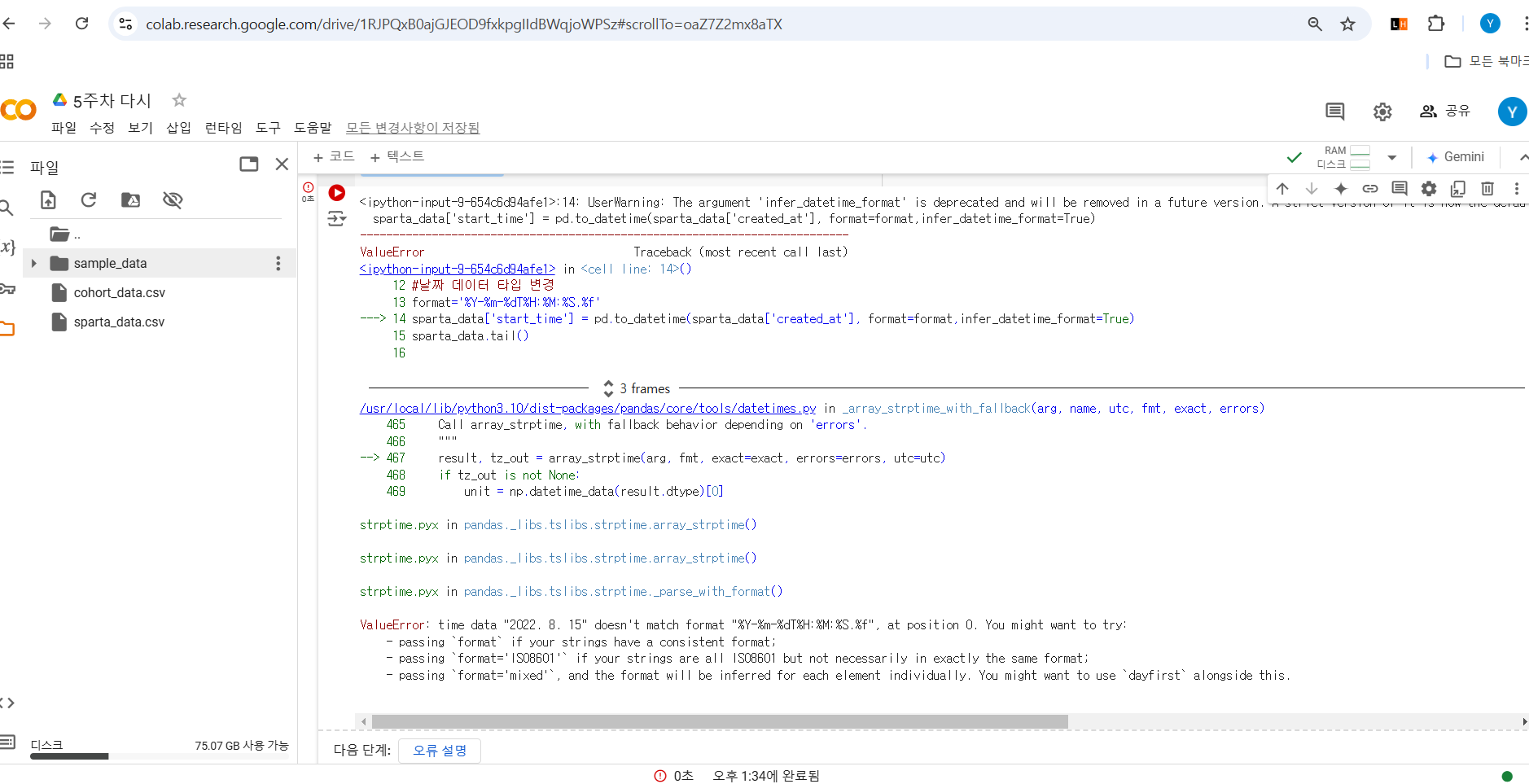Click the 오류 설명 button
This screenshot has width=1529, height=784.
440,750
